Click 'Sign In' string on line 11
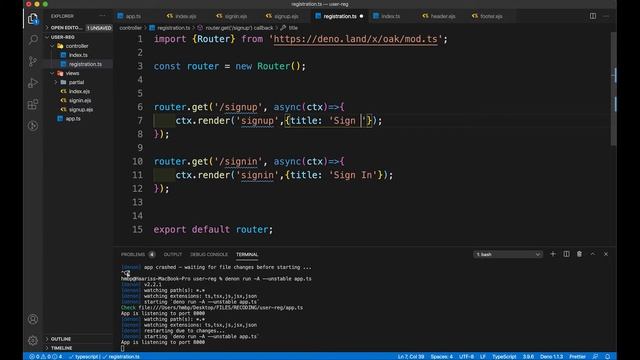The height and width of the screenshot is (360, 640). pos(353,175)
